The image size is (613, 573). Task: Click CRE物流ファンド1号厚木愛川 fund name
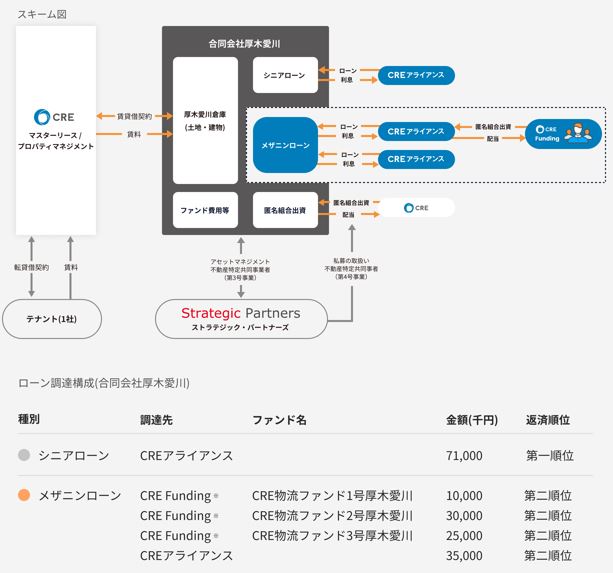click(332, 496)
